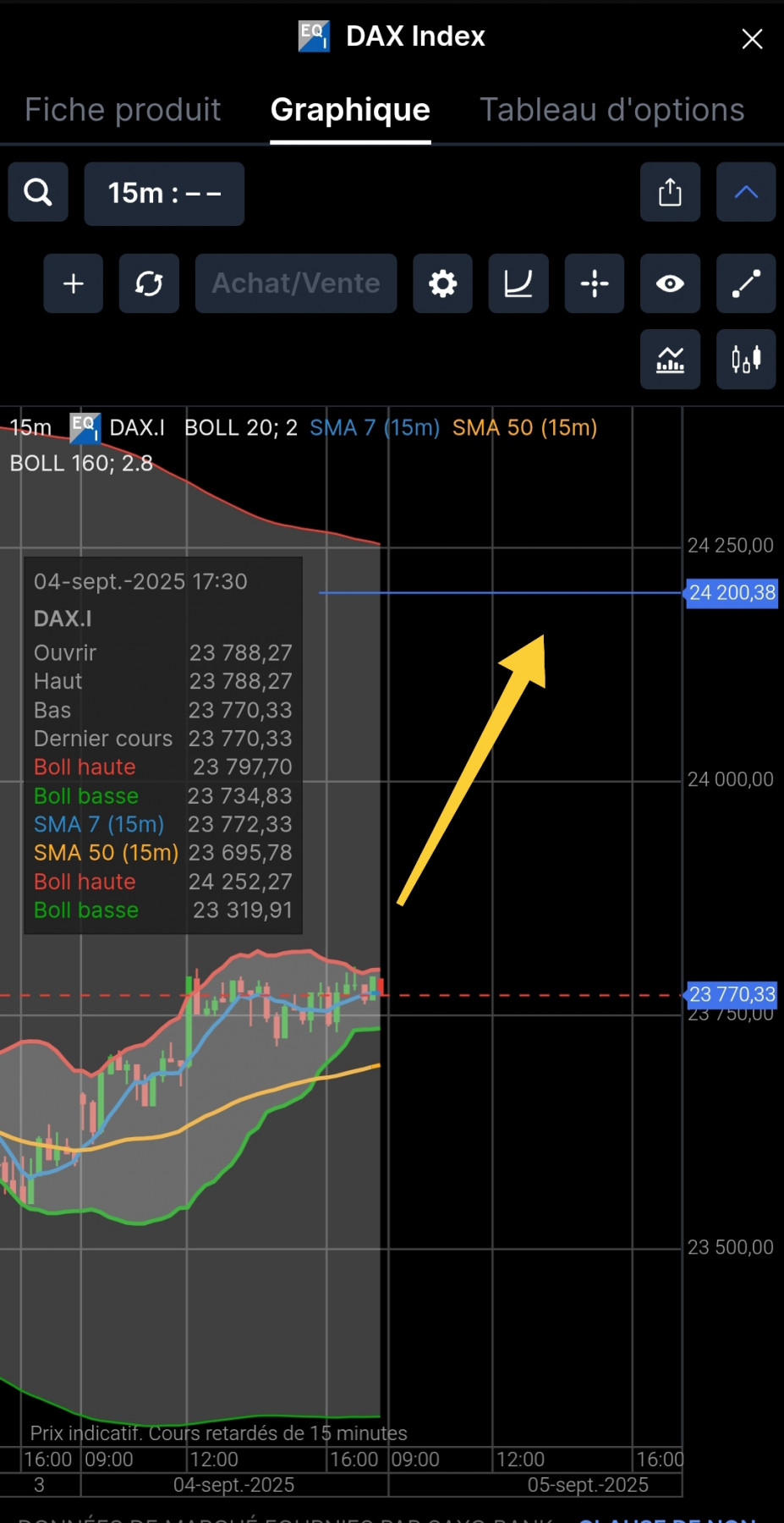Open the indicators chart icon
Screen dimensions: 784x1523
coord(670,360)
